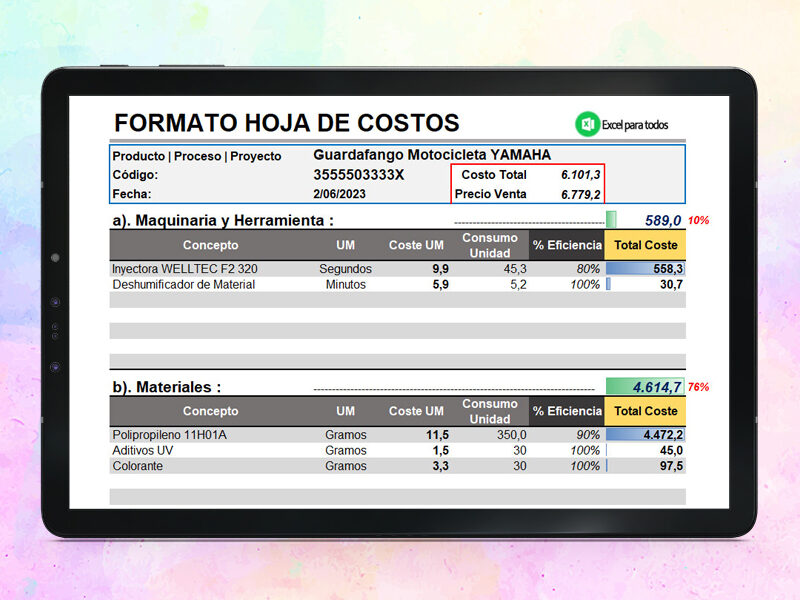Select the Coste UM value 3,3
The image size is (800, 600).
pos(440,466)
